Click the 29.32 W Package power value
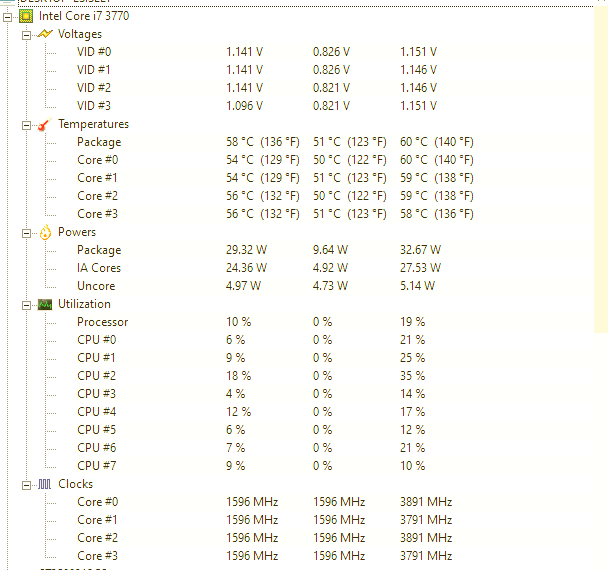 [x=247, y=250]
